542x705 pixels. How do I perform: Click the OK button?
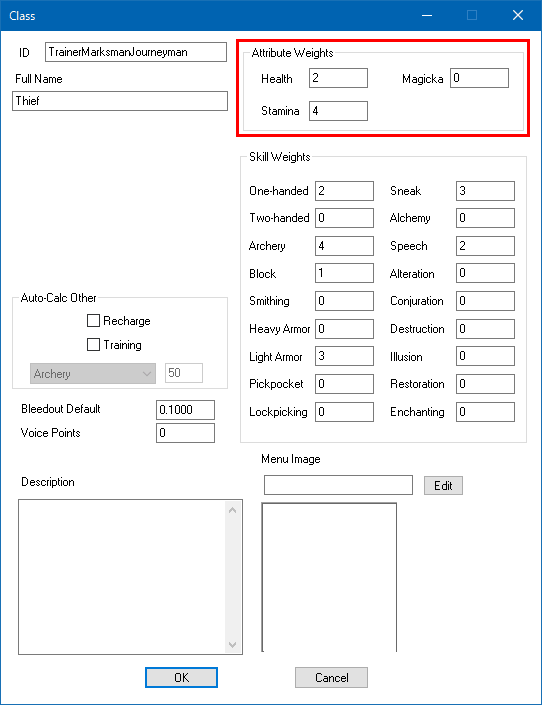click(x=181, y=677)
